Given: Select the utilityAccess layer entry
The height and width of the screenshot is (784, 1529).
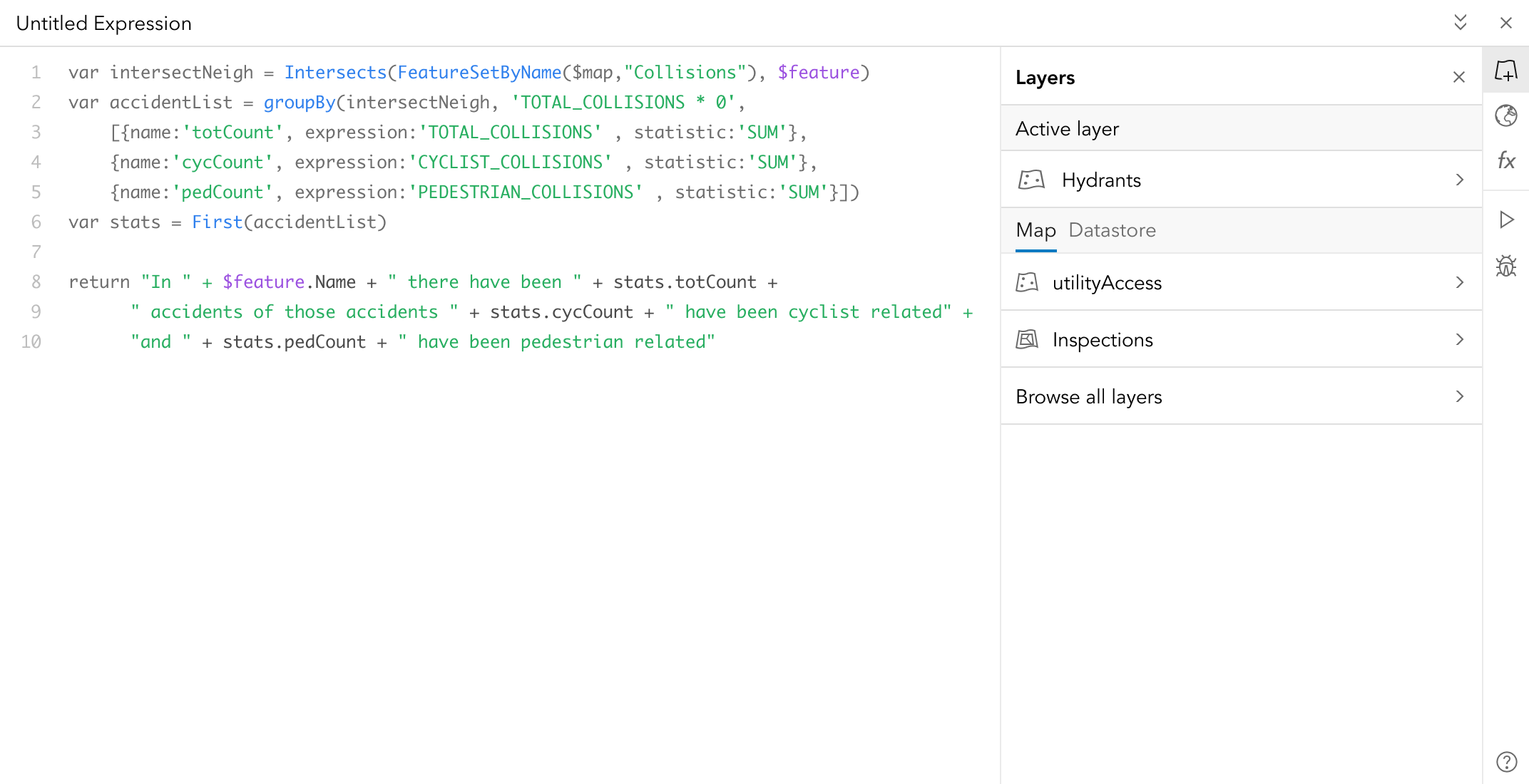Looking at the screenshot, I should [1107, 283].
